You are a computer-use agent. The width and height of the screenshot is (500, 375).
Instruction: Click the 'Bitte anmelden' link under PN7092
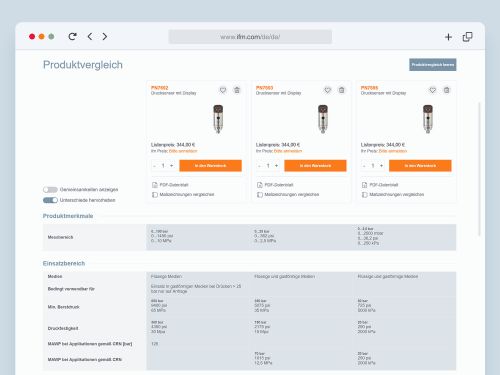coord(183,151)
